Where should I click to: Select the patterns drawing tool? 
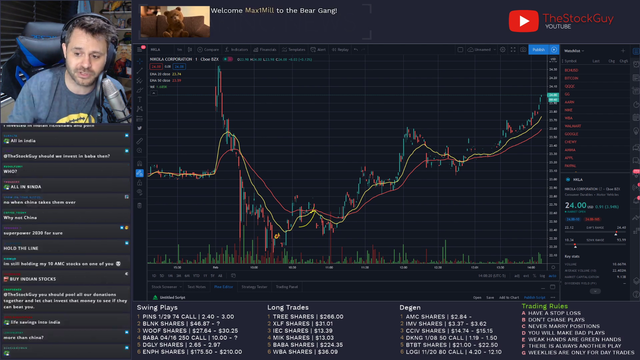coord(140,109)
